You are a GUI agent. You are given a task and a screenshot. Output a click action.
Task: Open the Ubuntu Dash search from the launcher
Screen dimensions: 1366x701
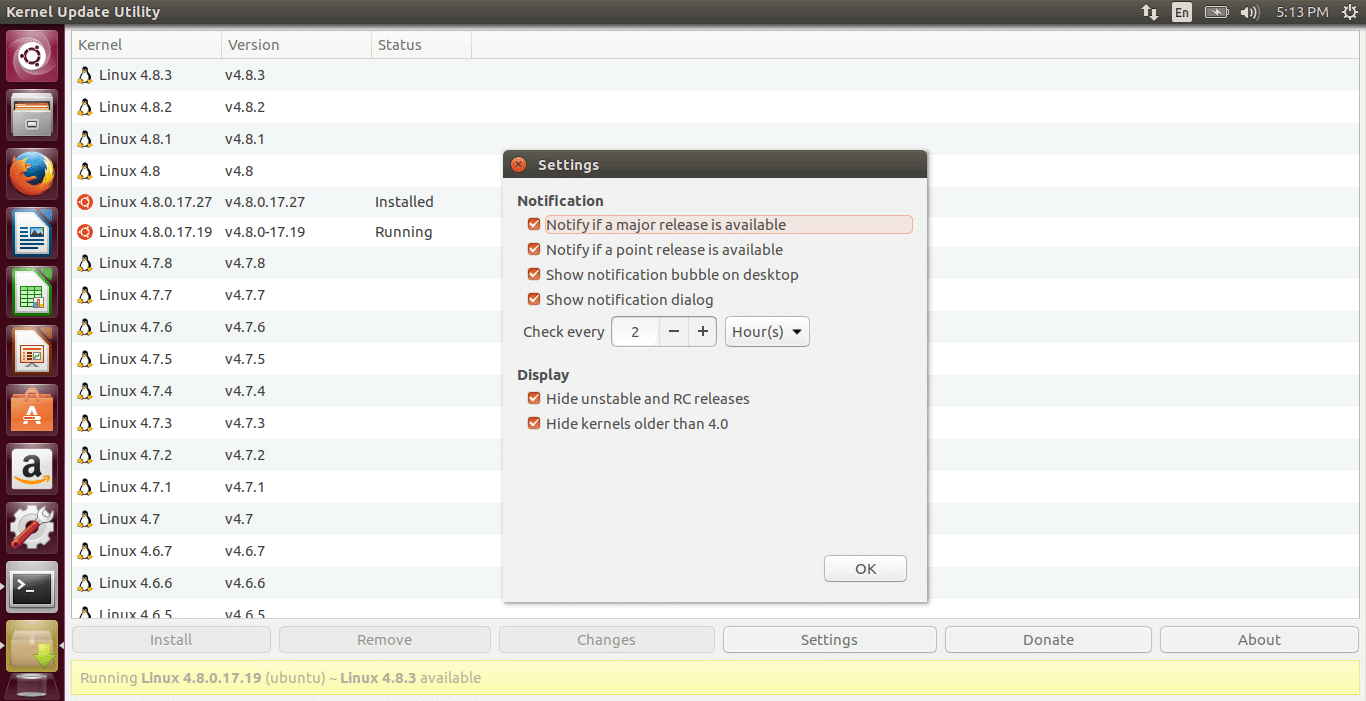click(33, 56)
